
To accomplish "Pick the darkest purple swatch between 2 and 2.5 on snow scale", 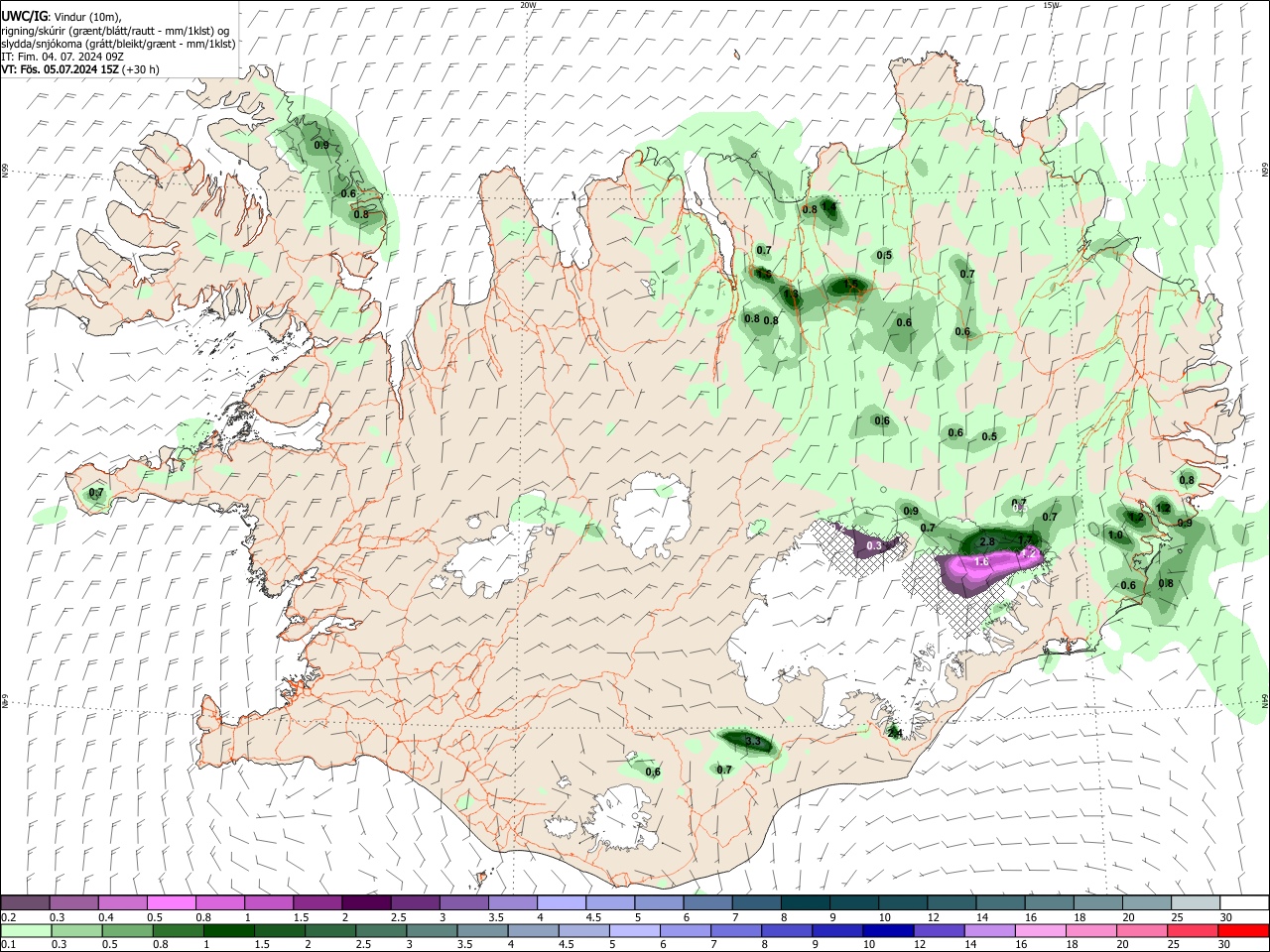I will [x=366, y=902].
